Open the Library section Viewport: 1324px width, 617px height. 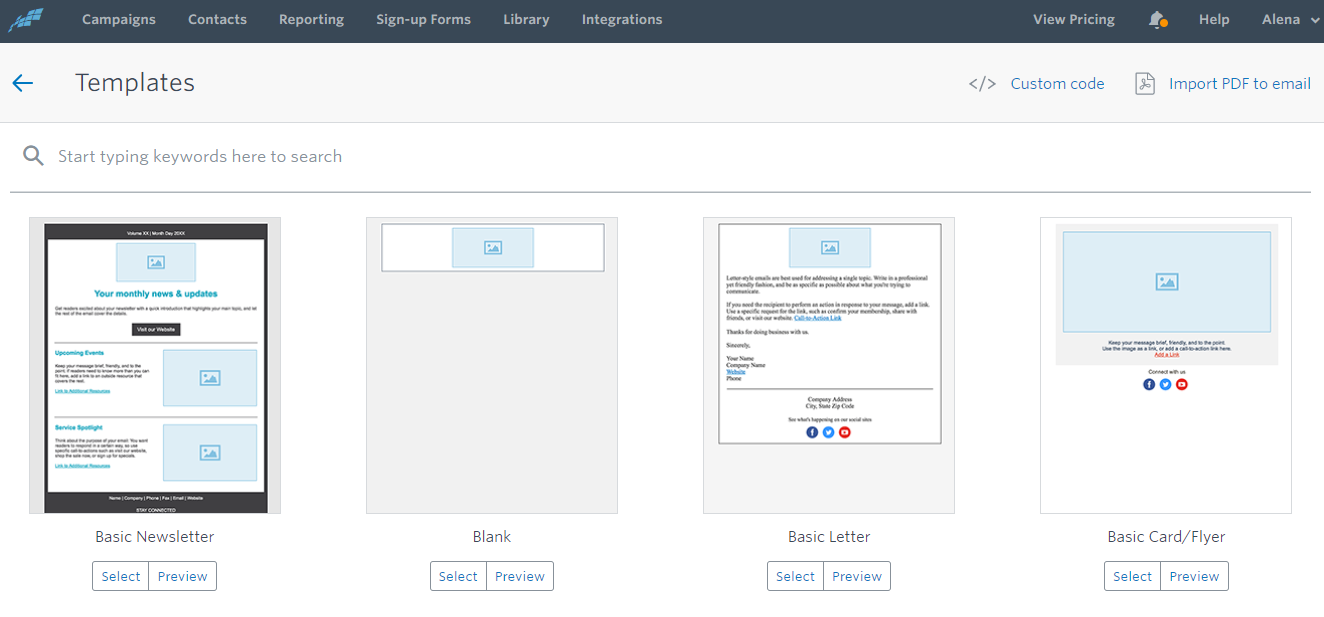(526, 20)
